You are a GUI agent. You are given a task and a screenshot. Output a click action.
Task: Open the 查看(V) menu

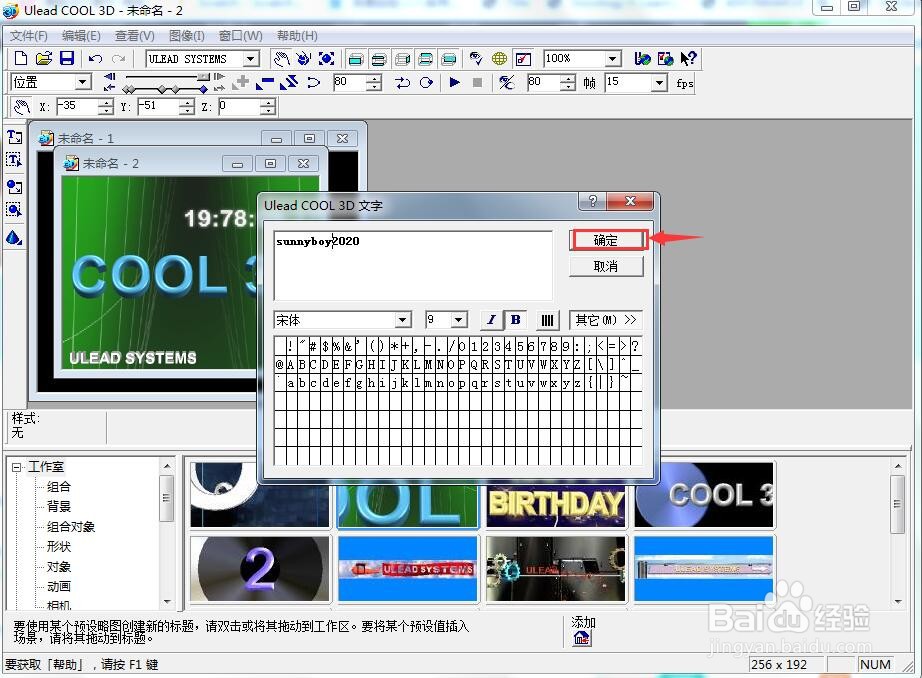135,36
